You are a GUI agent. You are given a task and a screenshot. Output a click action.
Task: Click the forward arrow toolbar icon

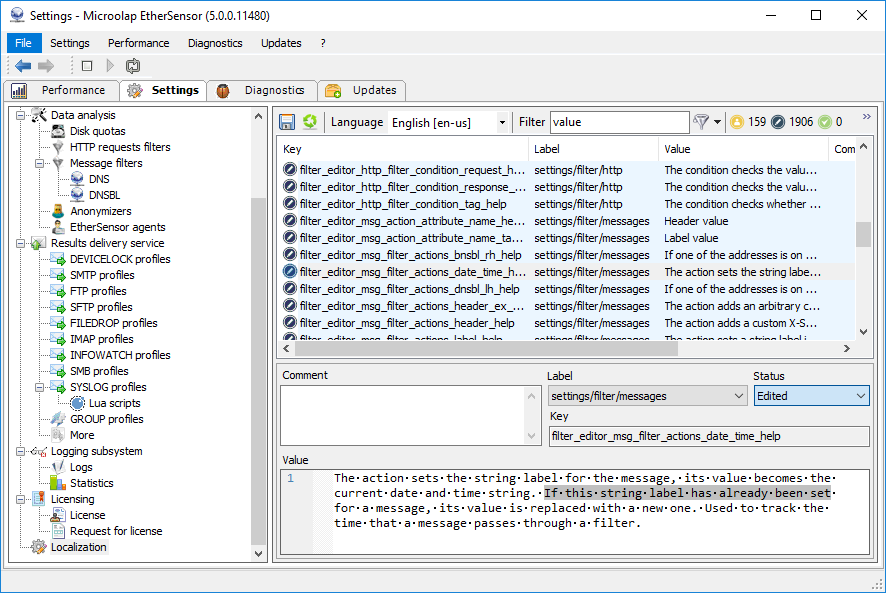click(46, 66)
